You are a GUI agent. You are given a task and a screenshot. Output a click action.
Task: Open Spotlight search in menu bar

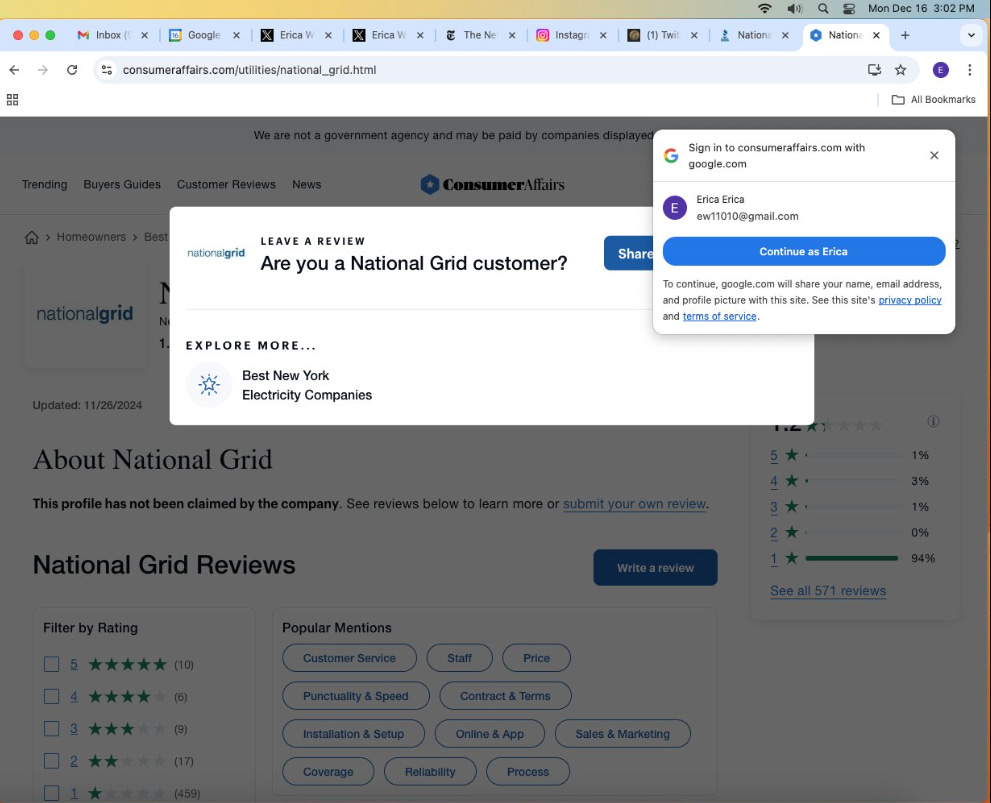(823, 8)
